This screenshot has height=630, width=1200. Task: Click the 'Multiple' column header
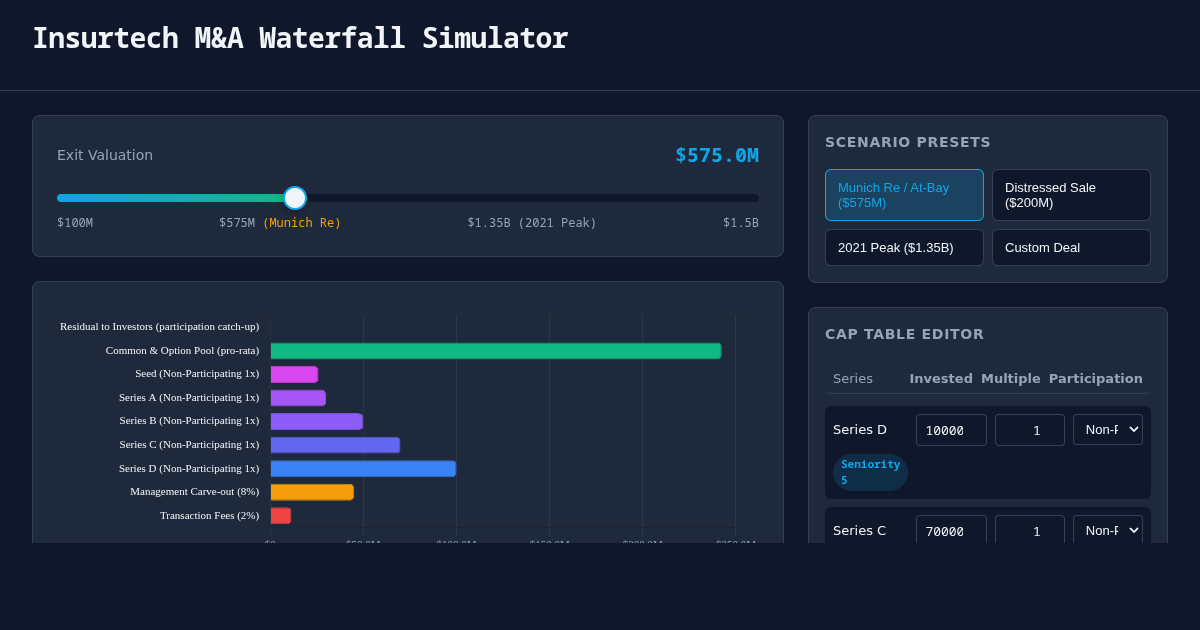1011,378
